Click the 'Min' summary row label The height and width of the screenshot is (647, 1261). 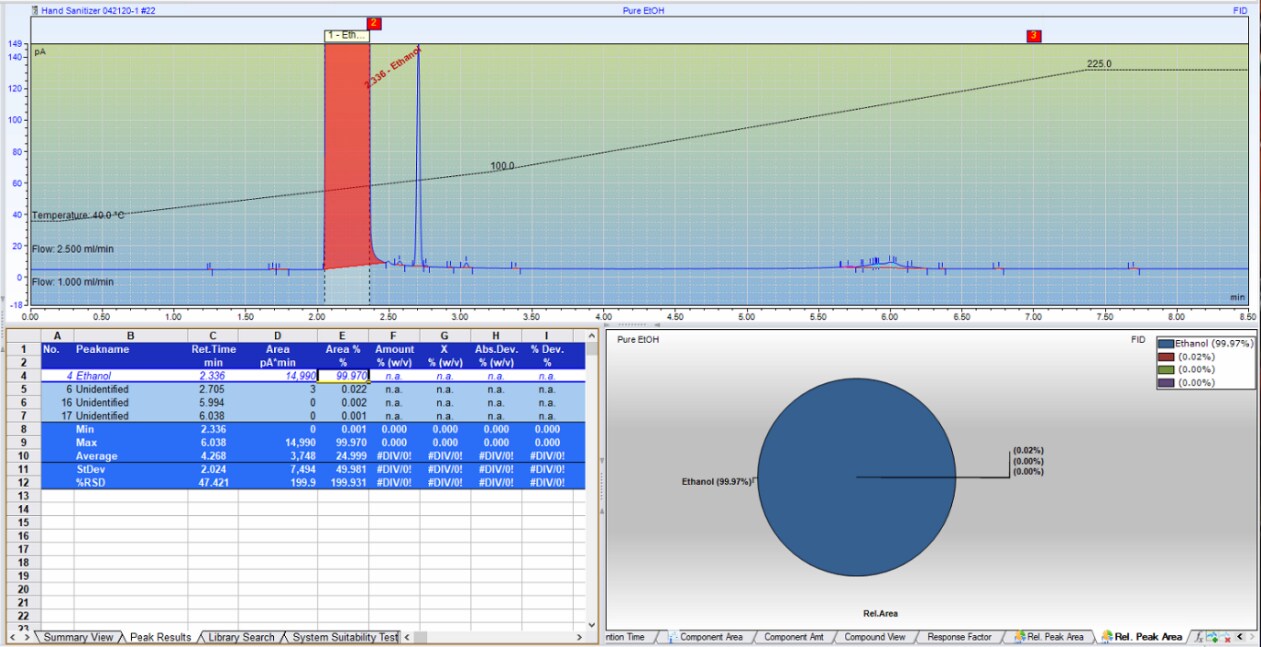point(85,429)
